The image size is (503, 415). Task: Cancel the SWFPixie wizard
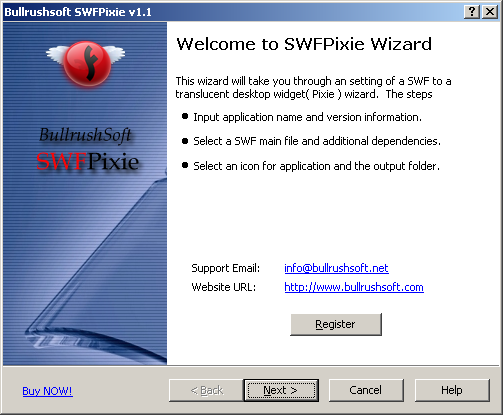(366, 390)
